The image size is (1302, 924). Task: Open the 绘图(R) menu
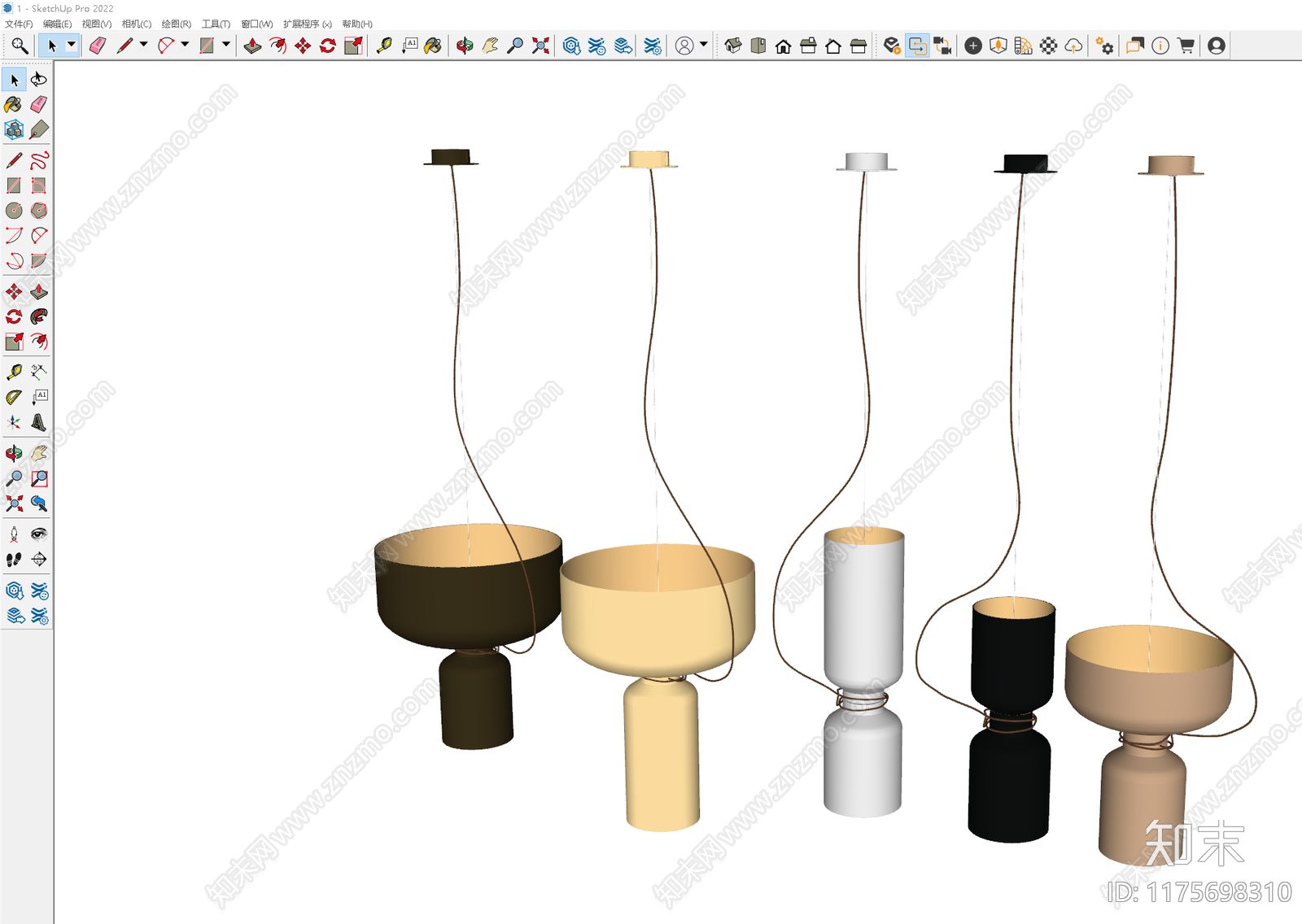tap(176, 24)
